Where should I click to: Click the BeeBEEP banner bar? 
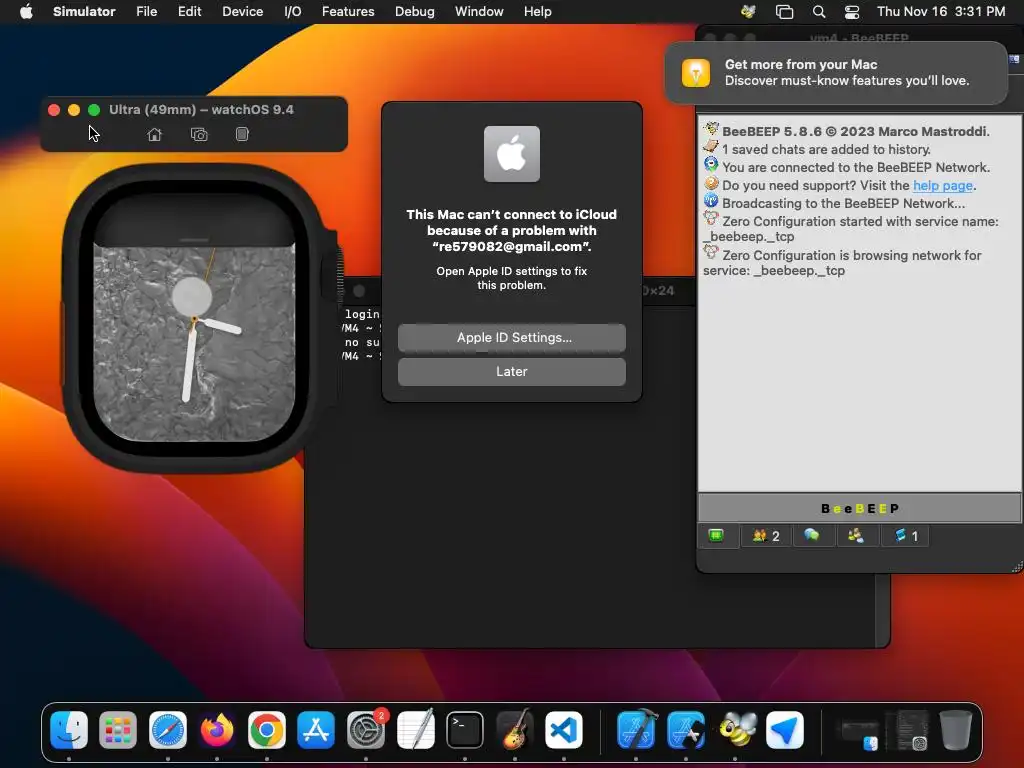click(x=859, y=508)
